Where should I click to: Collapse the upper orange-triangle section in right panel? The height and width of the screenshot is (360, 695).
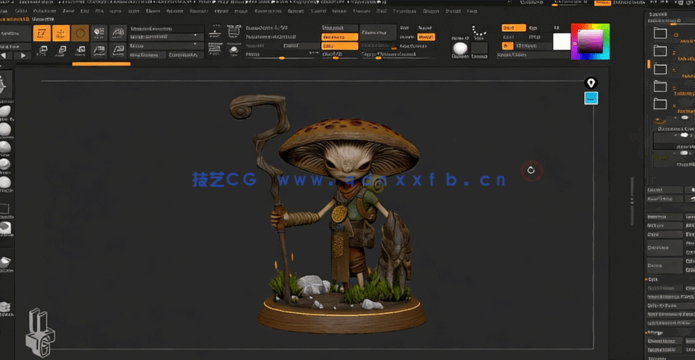click(x=647, y=280)
